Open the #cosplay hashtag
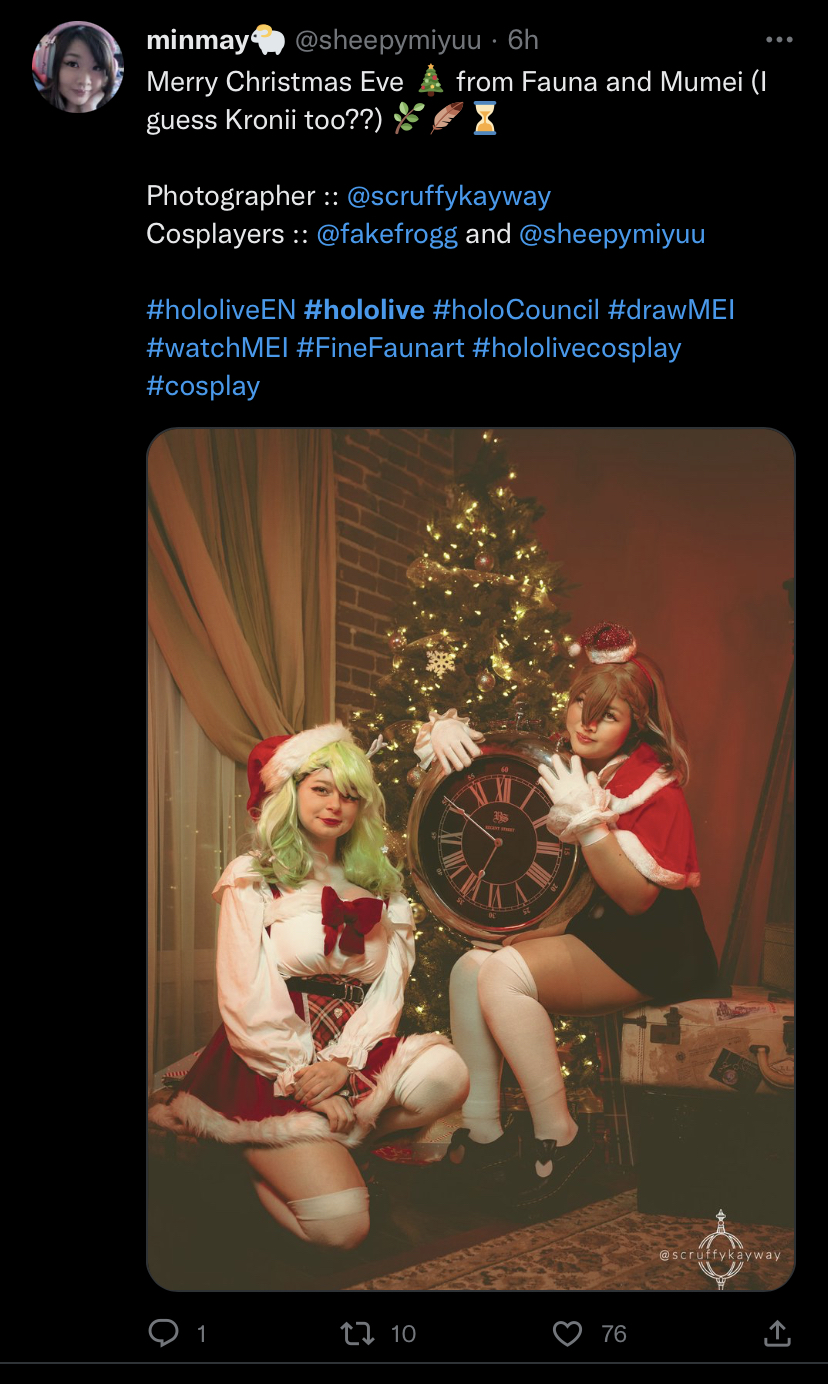Screen dimensions: 828x1384 coord(203,386)
